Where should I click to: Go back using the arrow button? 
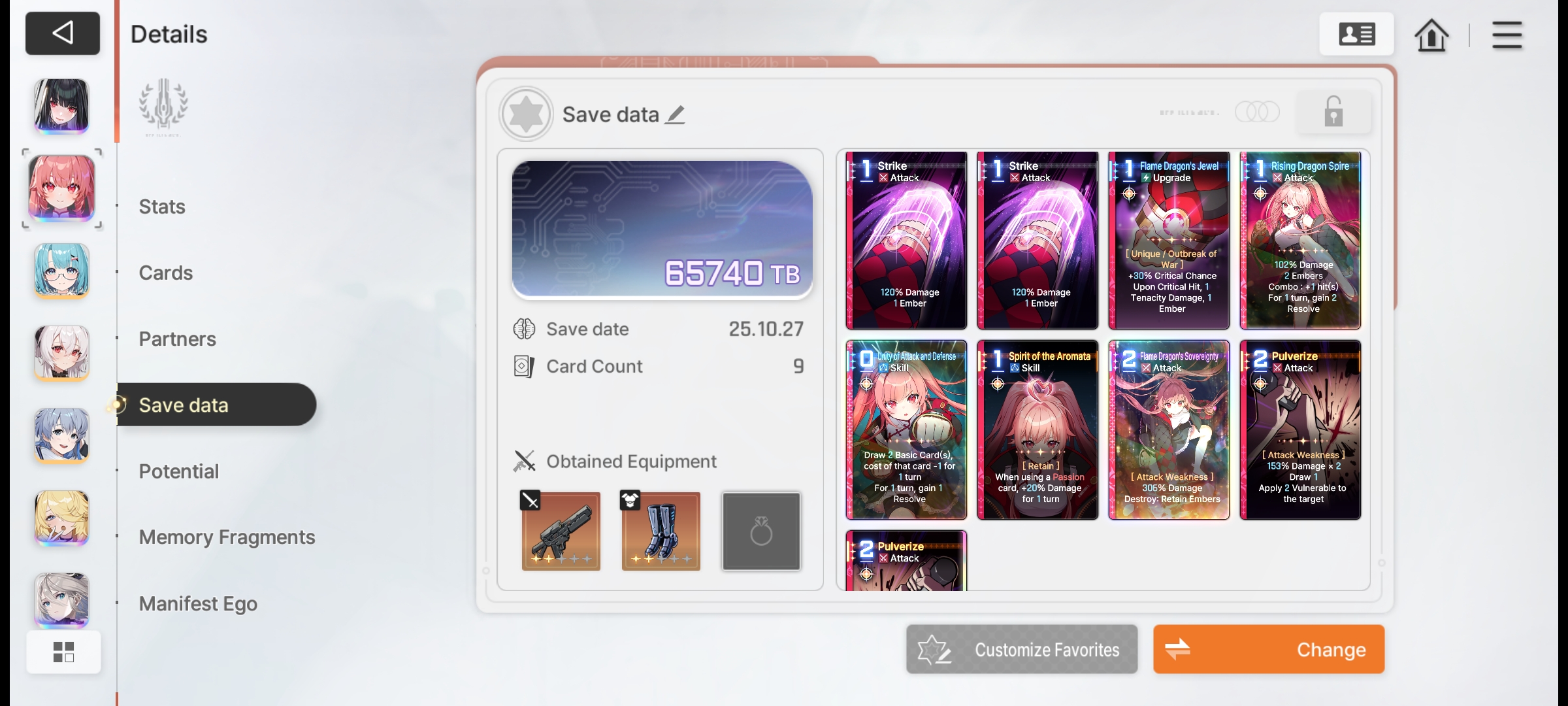pyautogui.click(x=63, y=33)
